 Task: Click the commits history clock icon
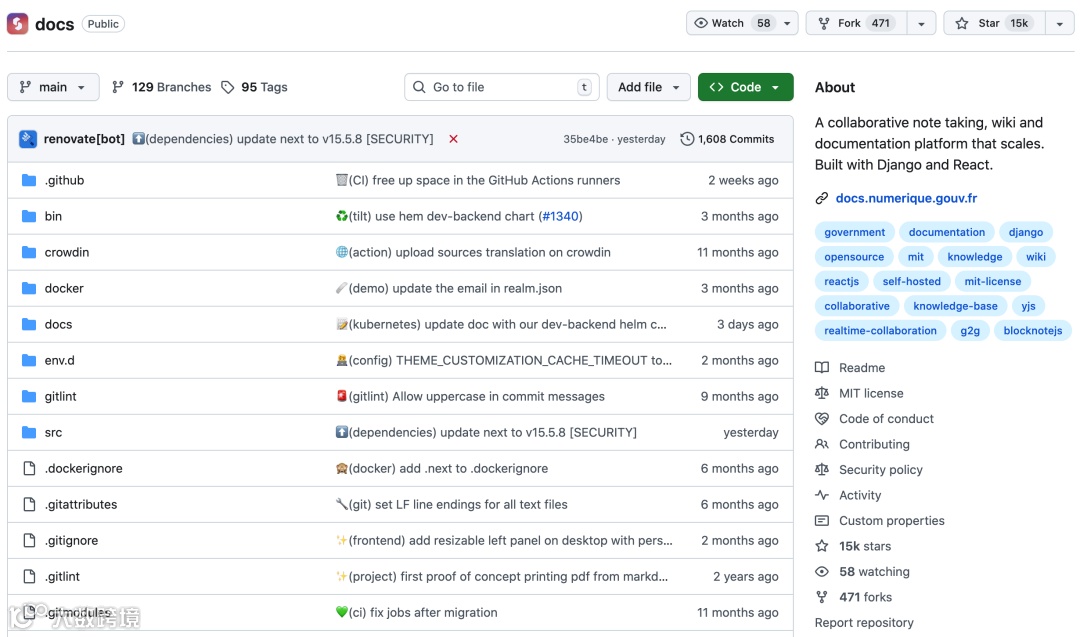[x=687, y=139]
